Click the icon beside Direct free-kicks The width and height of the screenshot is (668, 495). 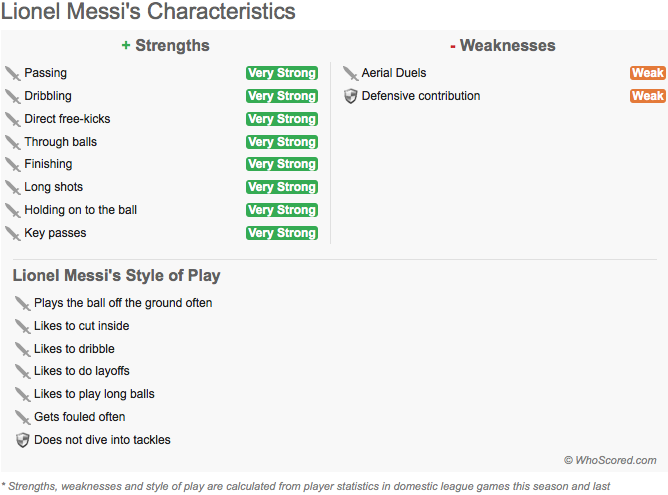click(x=13, y=119)
